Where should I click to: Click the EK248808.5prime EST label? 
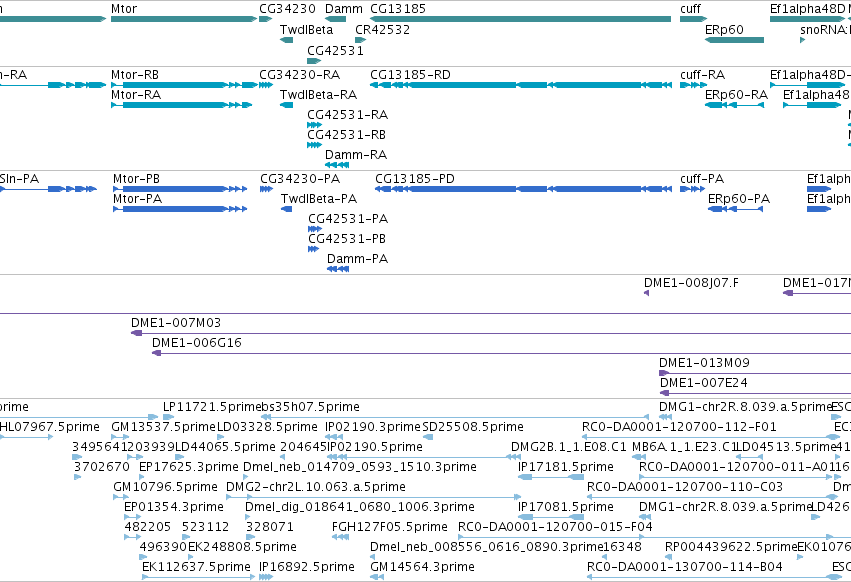coord(242,547)
